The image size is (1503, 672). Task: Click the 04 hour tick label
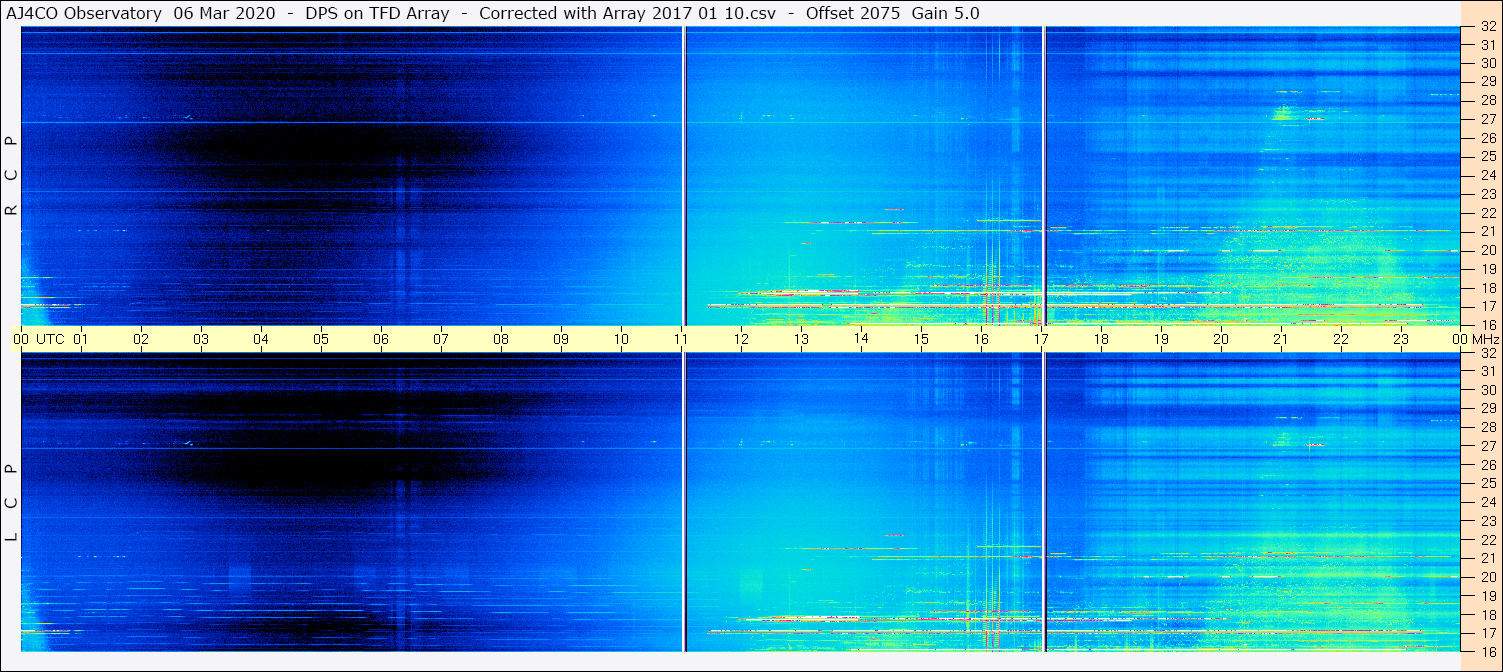[261, 339]
